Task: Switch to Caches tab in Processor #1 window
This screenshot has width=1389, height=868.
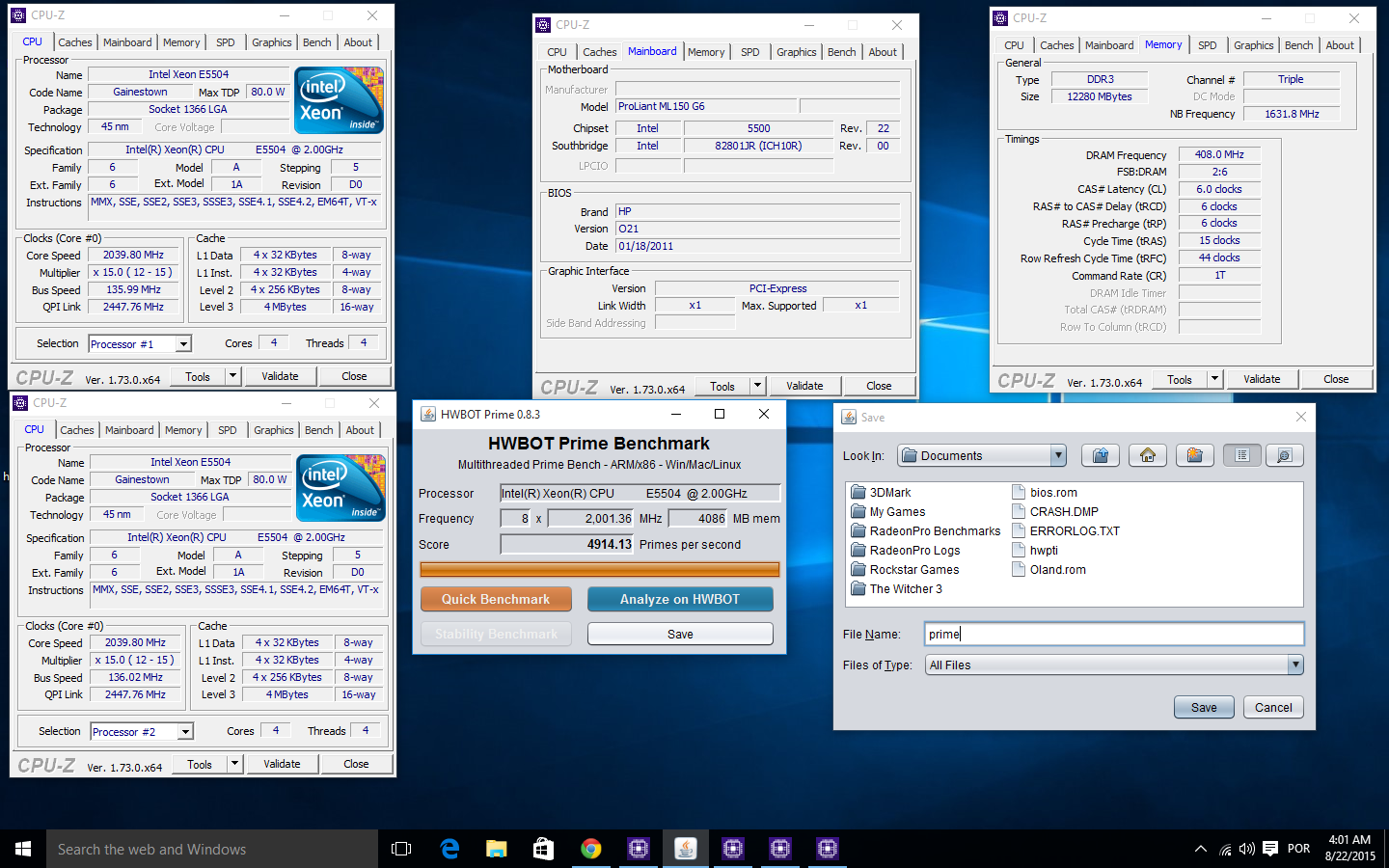Action: pyautogui.click(x=74, y=42)
